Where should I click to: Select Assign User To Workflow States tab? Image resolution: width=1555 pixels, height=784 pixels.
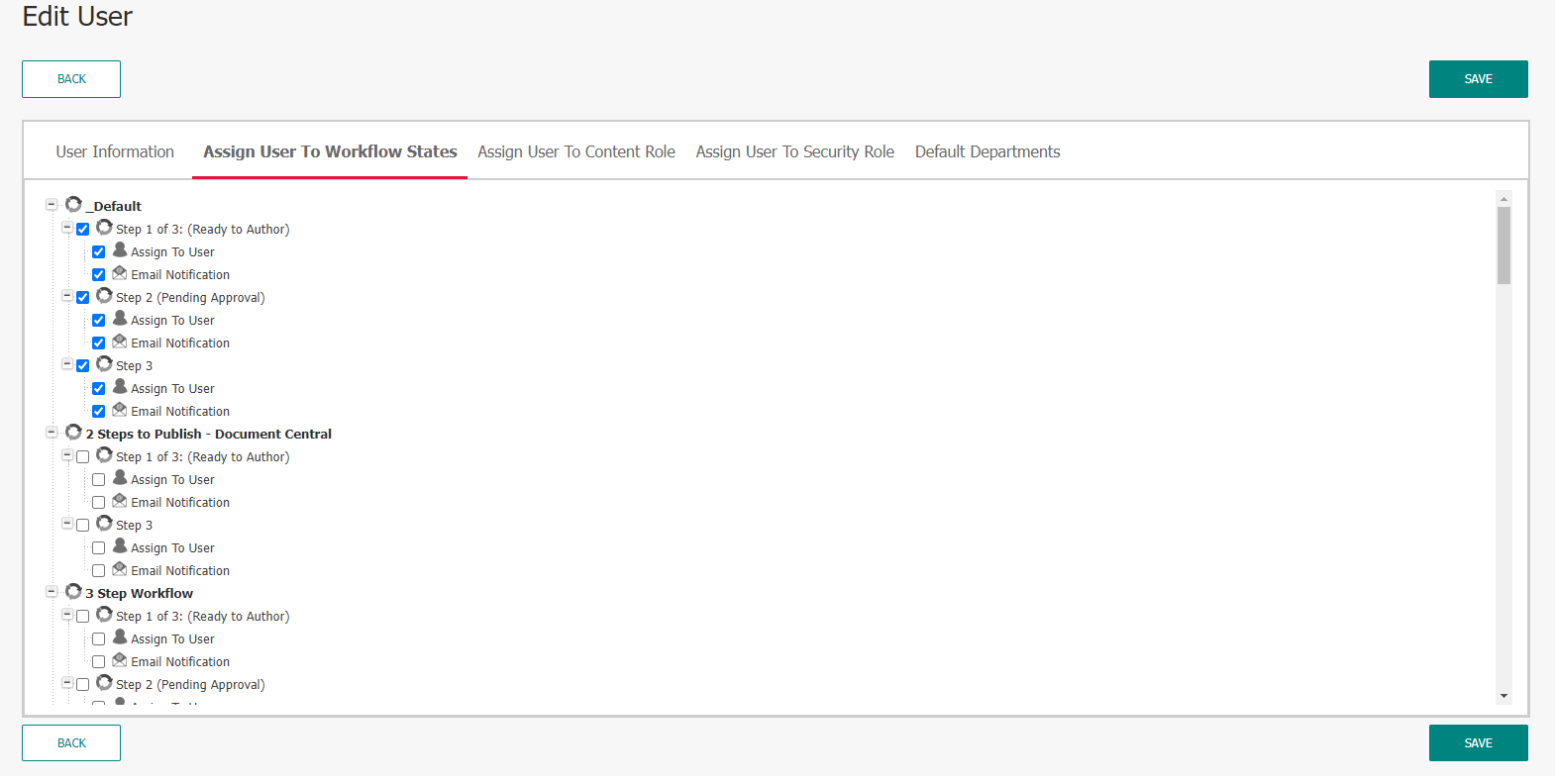330,151
